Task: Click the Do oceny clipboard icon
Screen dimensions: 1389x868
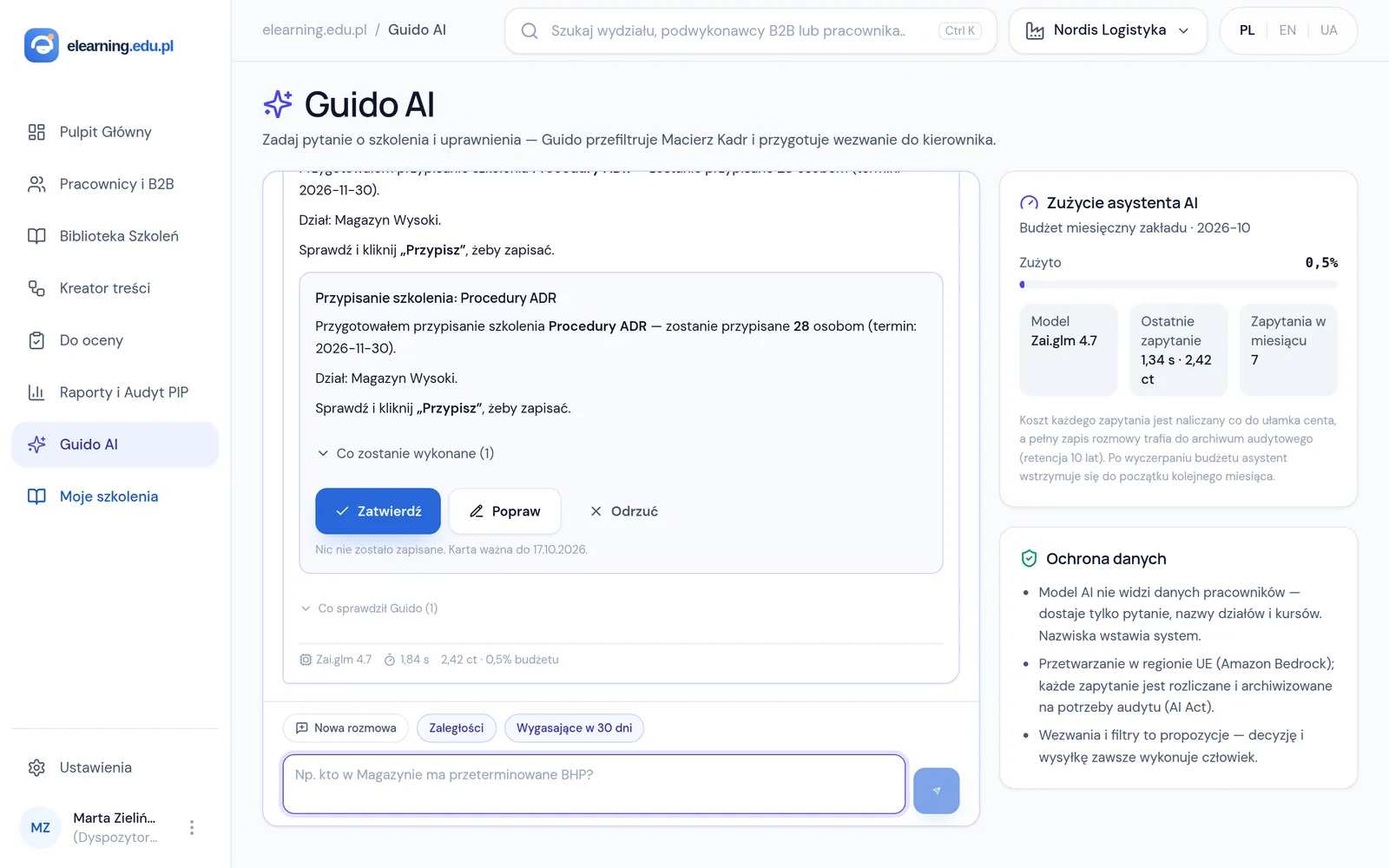Action: click(x=36, y=340)
